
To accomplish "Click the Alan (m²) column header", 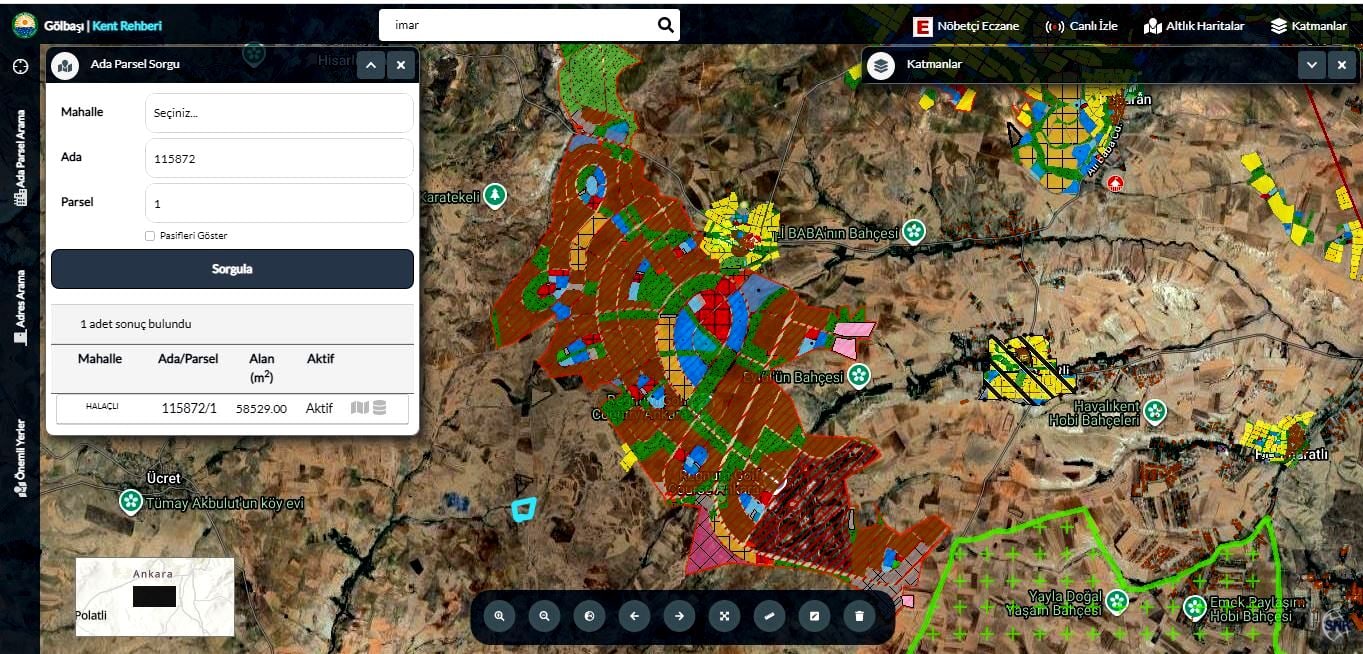I will point(262,367).
